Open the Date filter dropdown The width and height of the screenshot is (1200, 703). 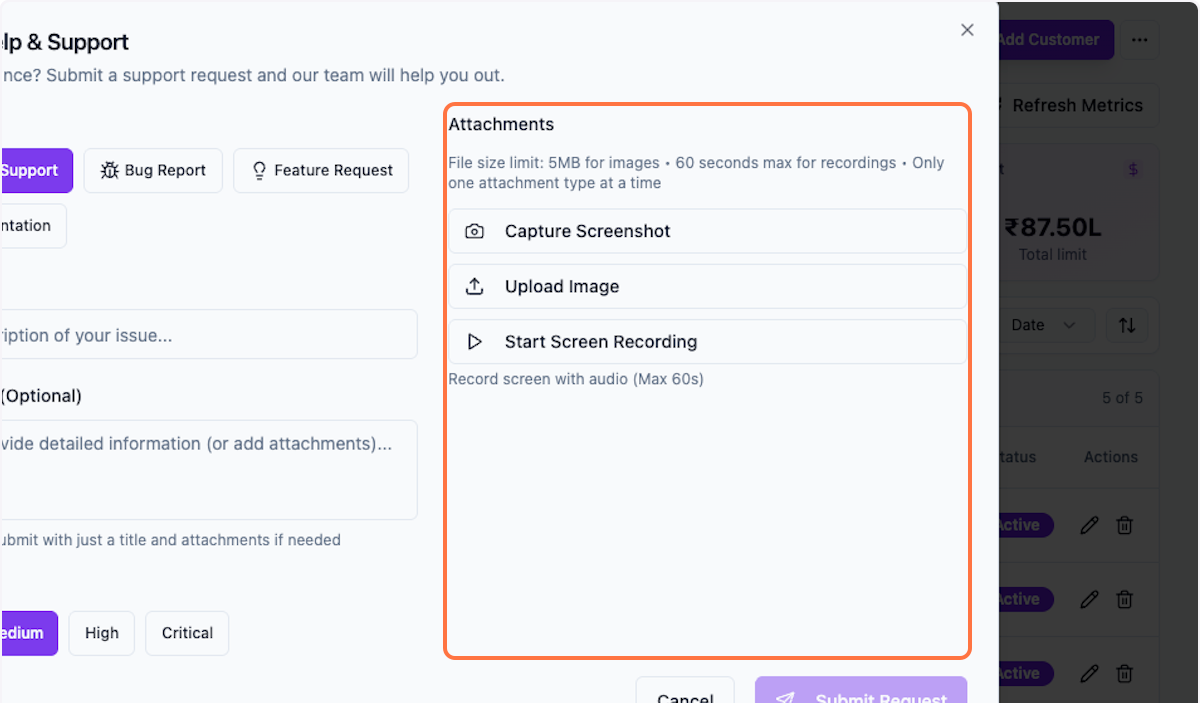[x=1042, y=325]
